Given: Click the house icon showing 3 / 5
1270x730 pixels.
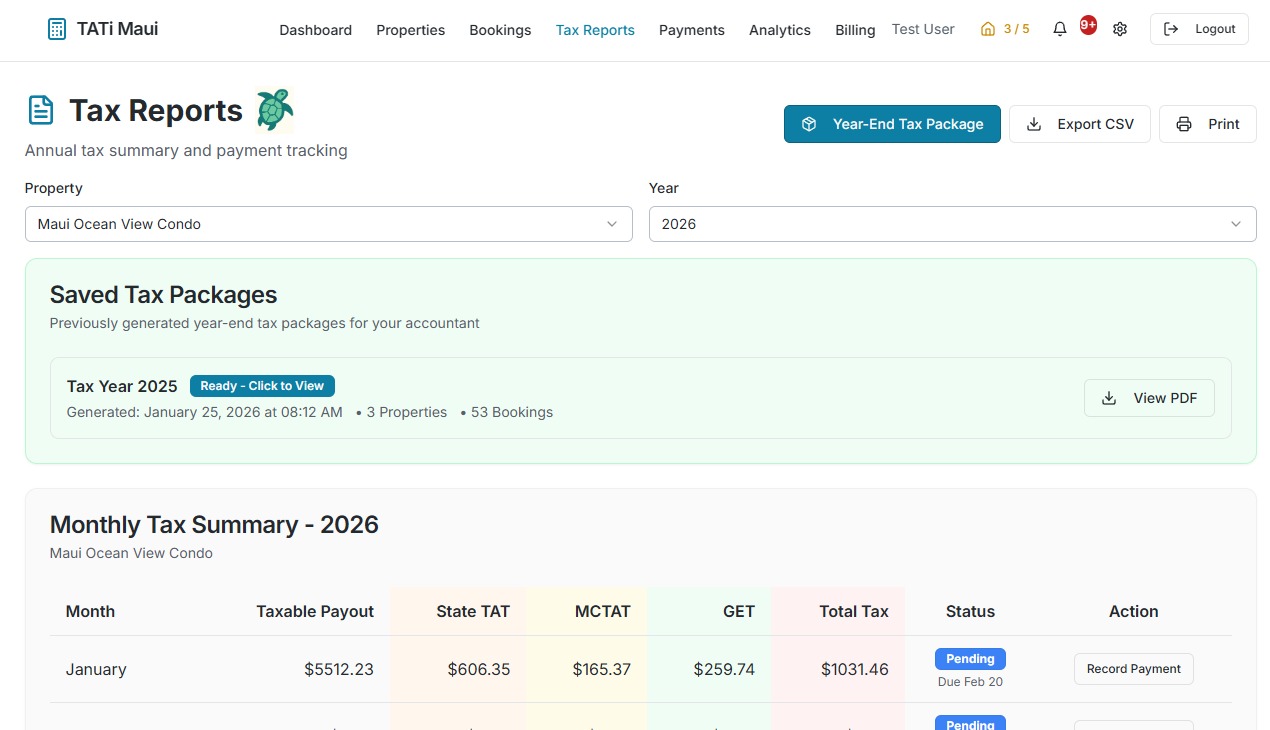Looking at the screenshot, I should [x=988, y=30].
